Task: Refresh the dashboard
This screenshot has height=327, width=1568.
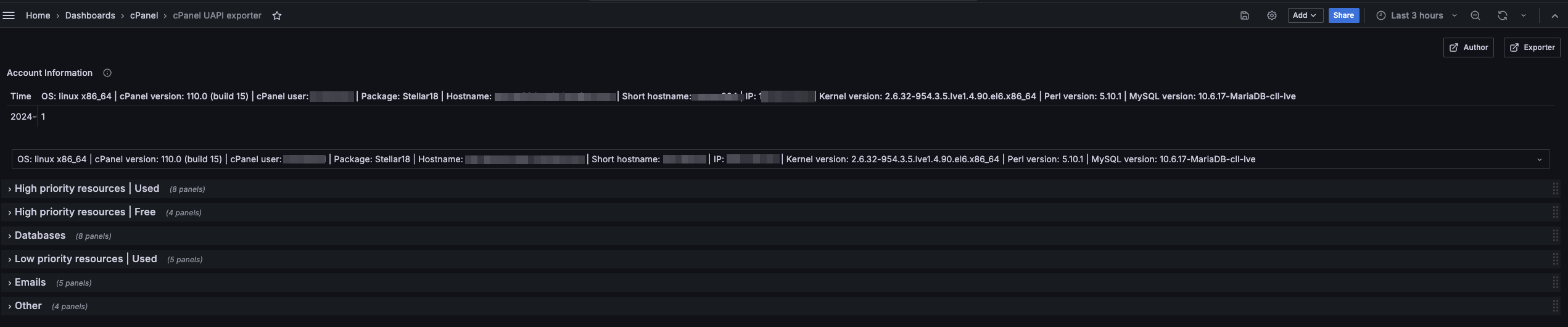Action: 1502,15
